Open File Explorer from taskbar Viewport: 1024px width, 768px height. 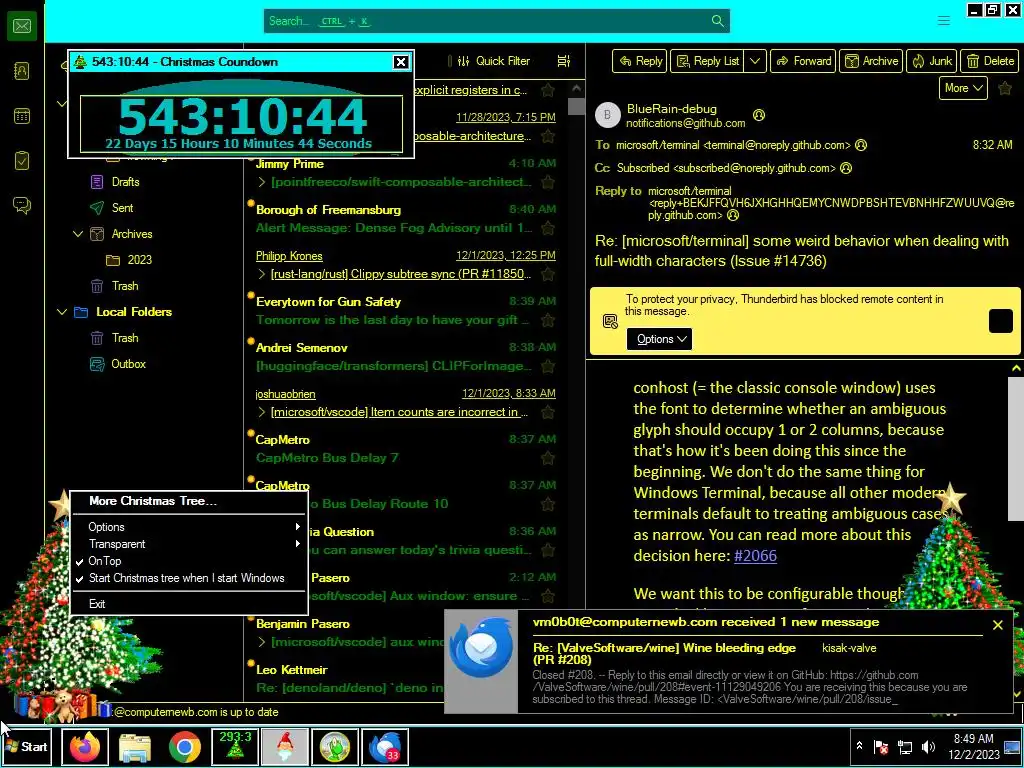(135, 746)
